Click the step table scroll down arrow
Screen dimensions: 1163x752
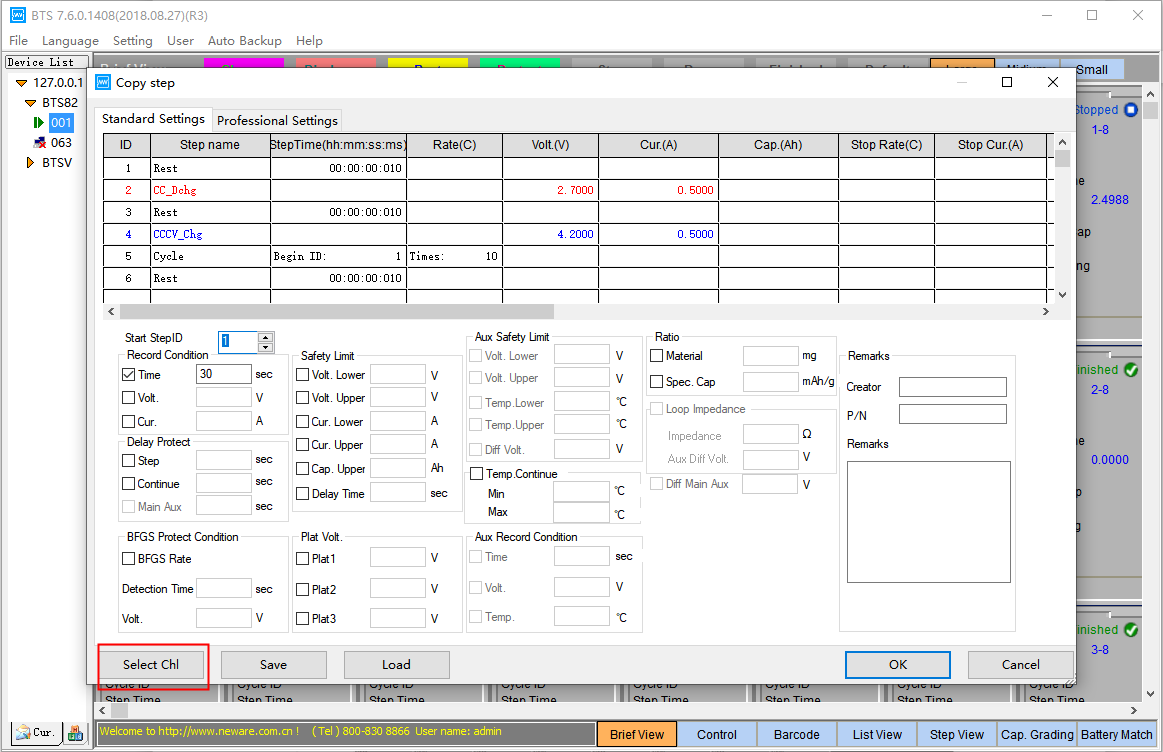coord(1062,295)
